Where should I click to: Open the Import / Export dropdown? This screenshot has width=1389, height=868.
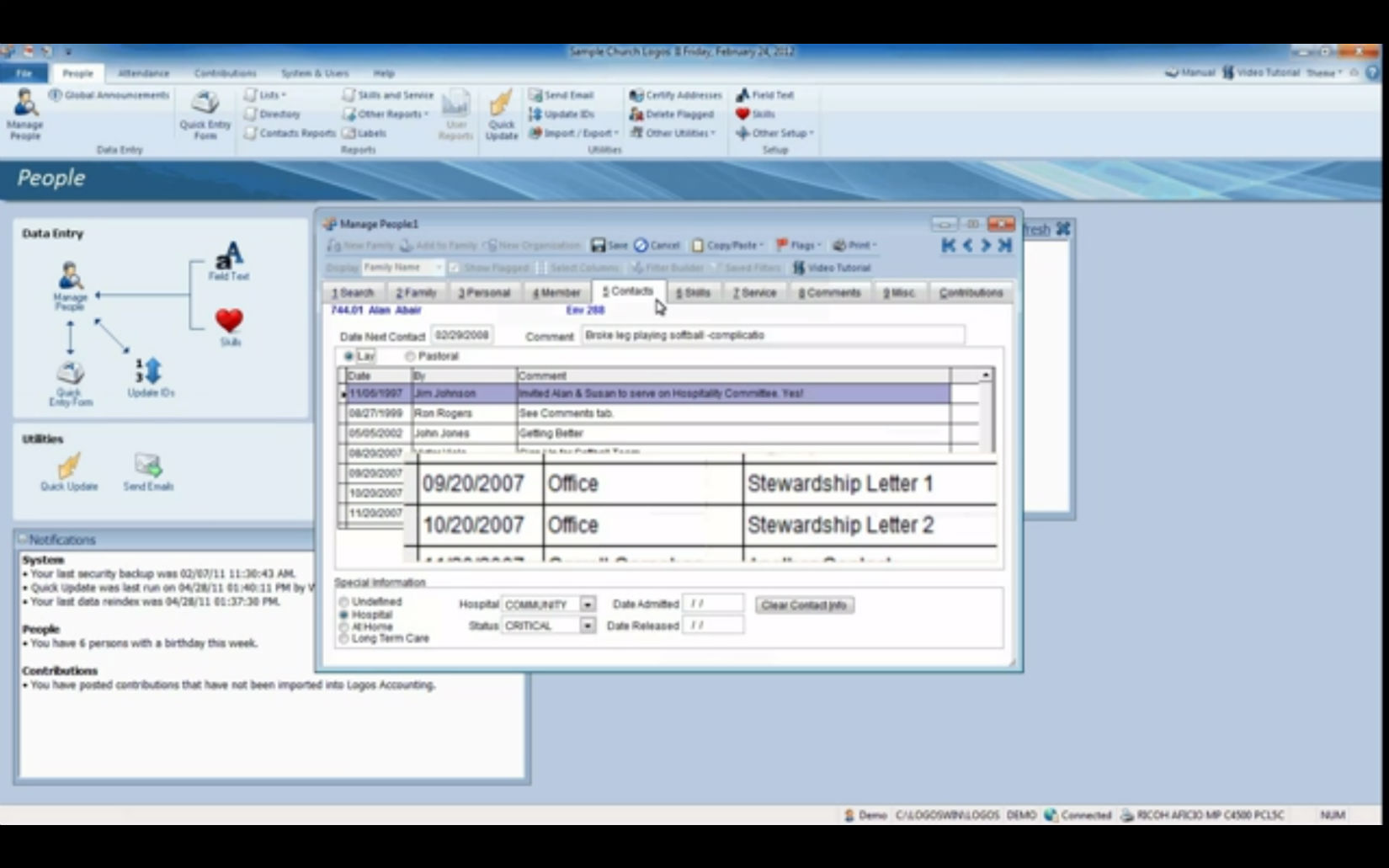tap(573, 133)
